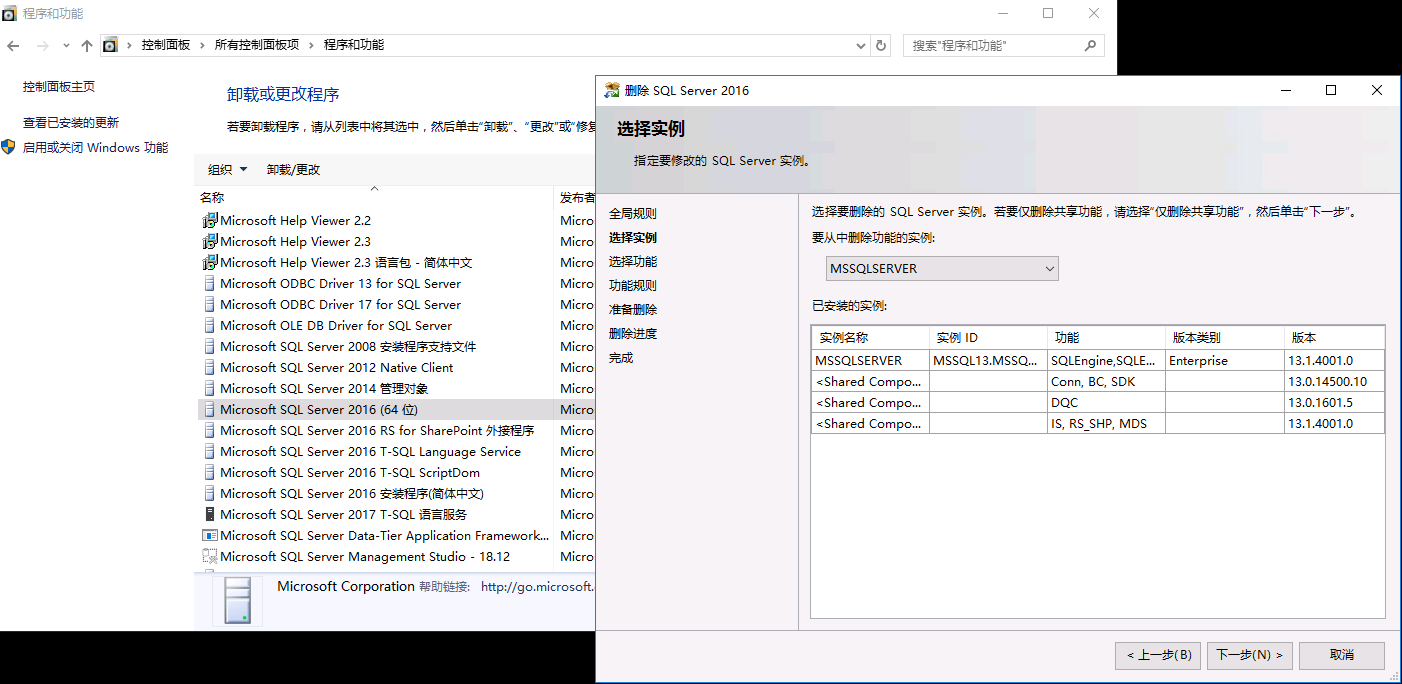Select Microsoft SQL Server Management Studio - 18.12 text
Viewport: 1402px width, 684px height.
click(x=365, y=557)
